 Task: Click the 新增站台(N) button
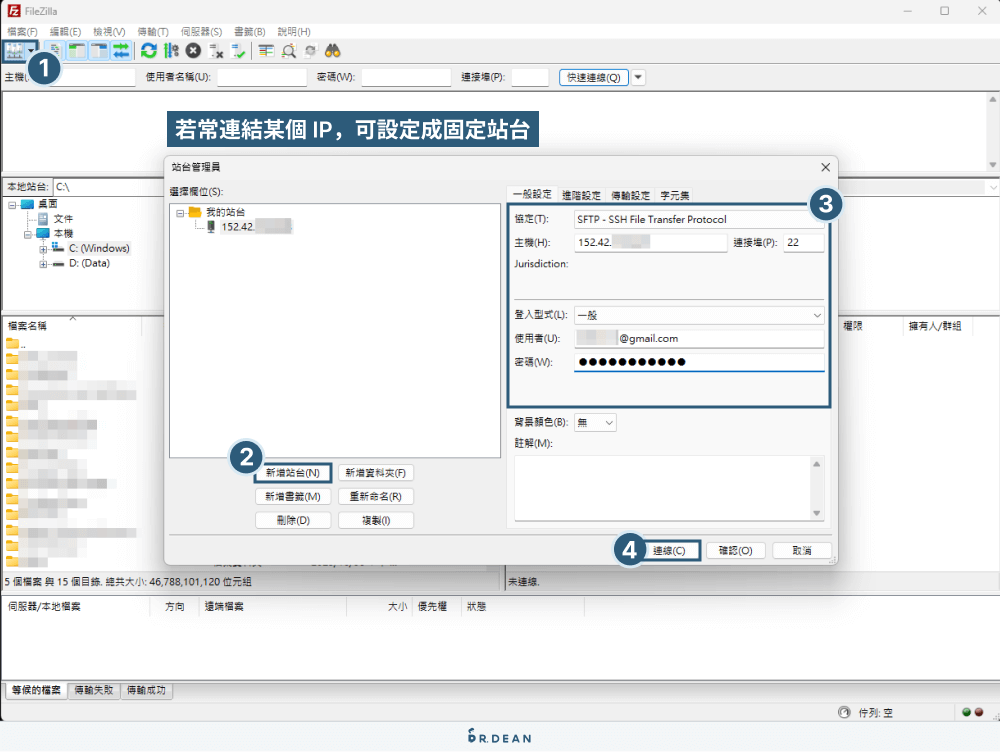pos(292,472)
